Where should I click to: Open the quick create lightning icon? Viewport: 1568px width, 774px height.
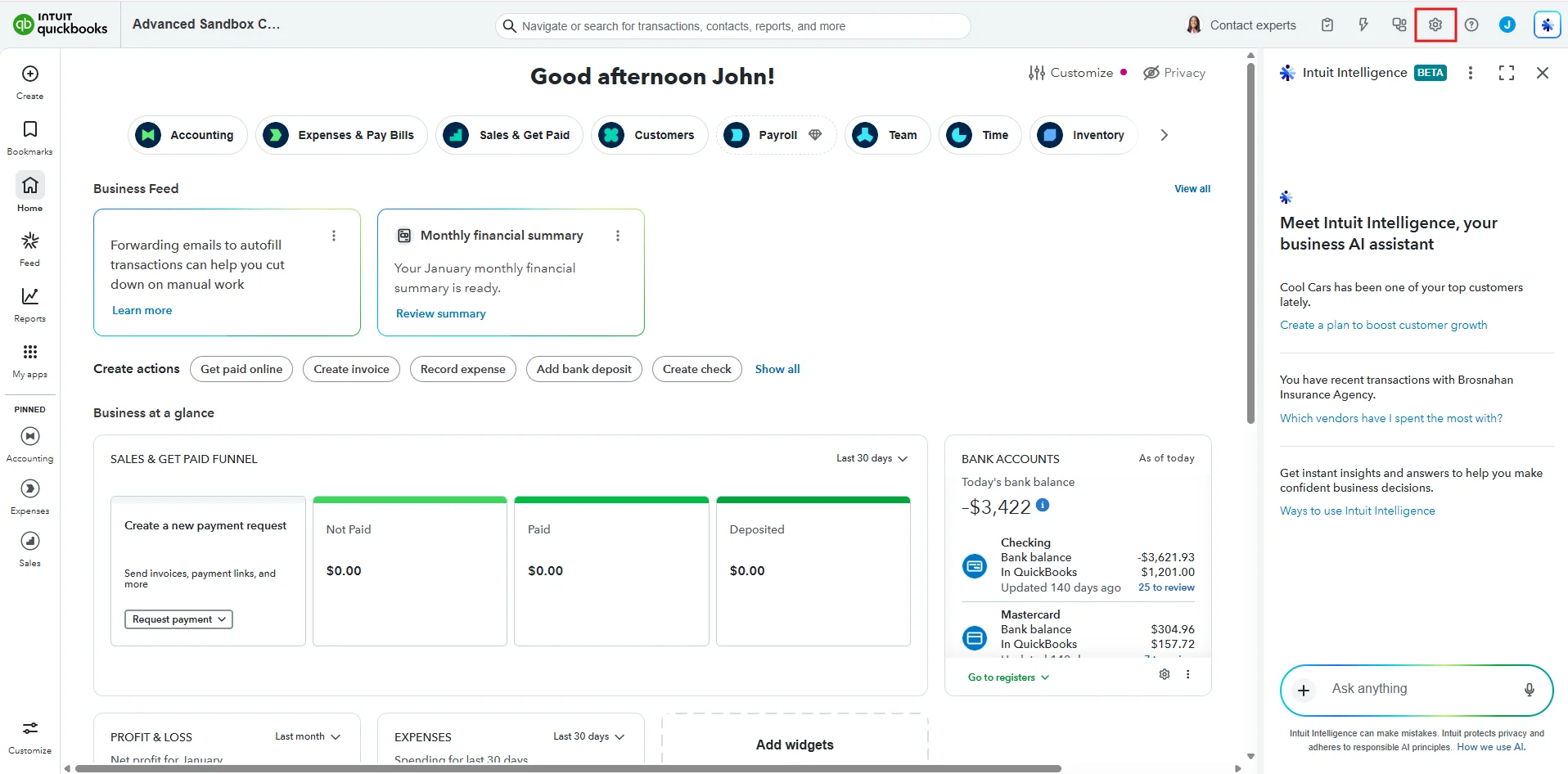1363,25
